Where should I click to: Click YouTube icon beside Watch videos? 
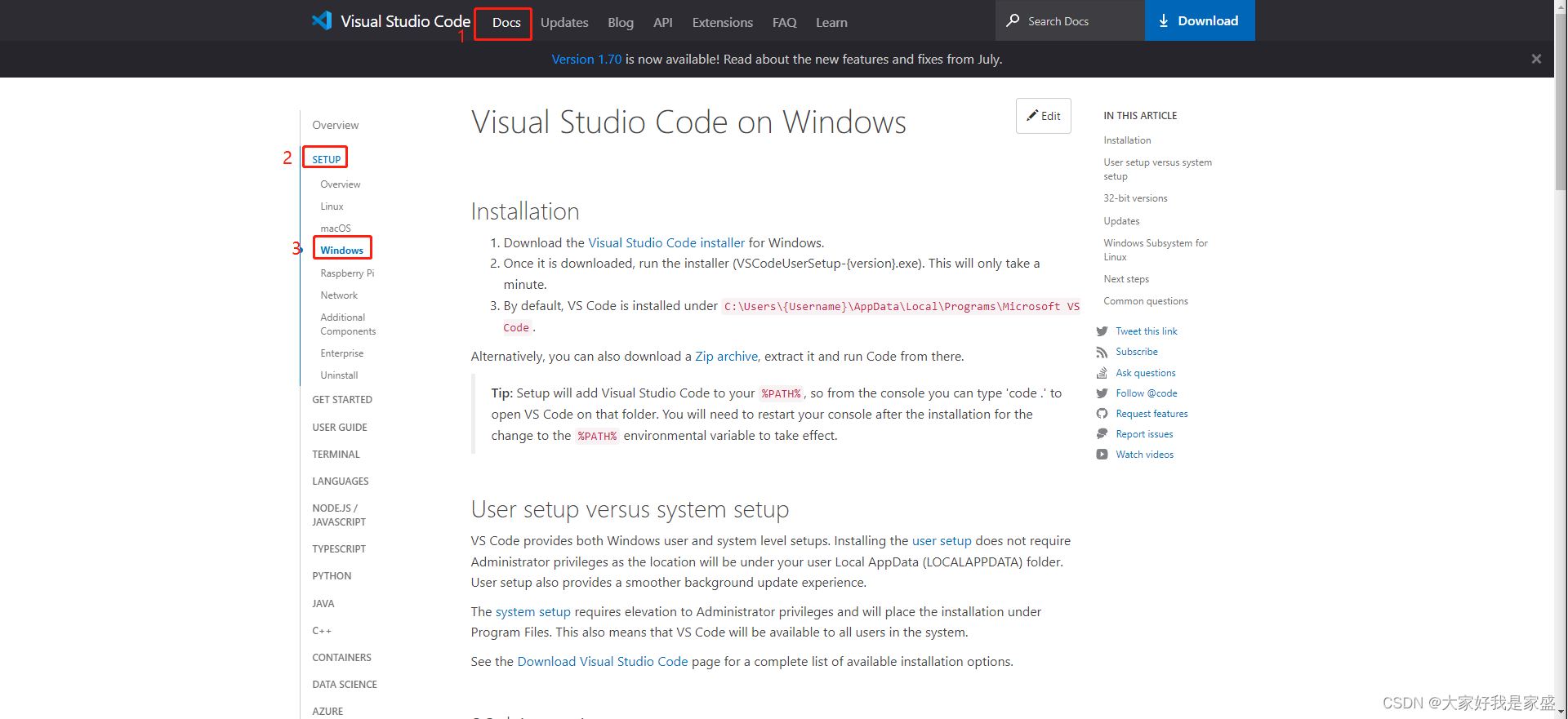[x=1102, y=455]
